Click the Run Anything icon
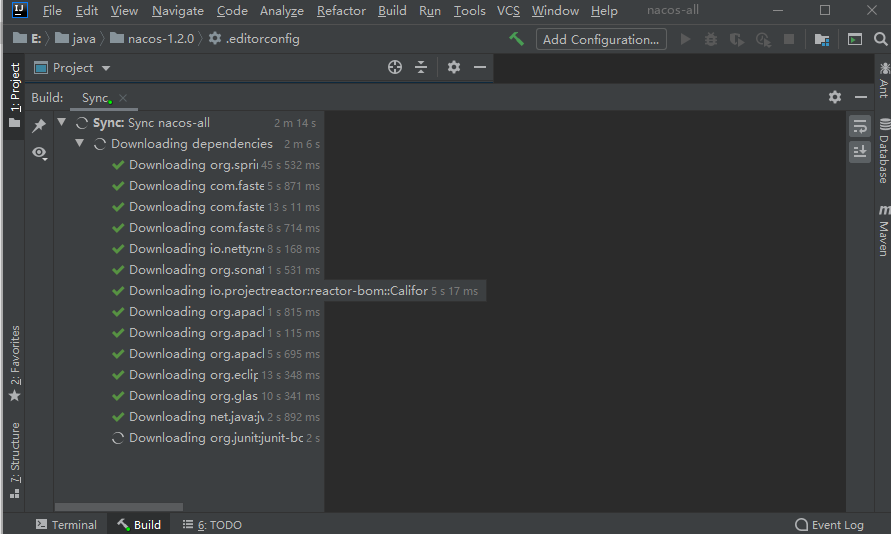Viewport: 891px width, 534px height. [x=855, y=39]
